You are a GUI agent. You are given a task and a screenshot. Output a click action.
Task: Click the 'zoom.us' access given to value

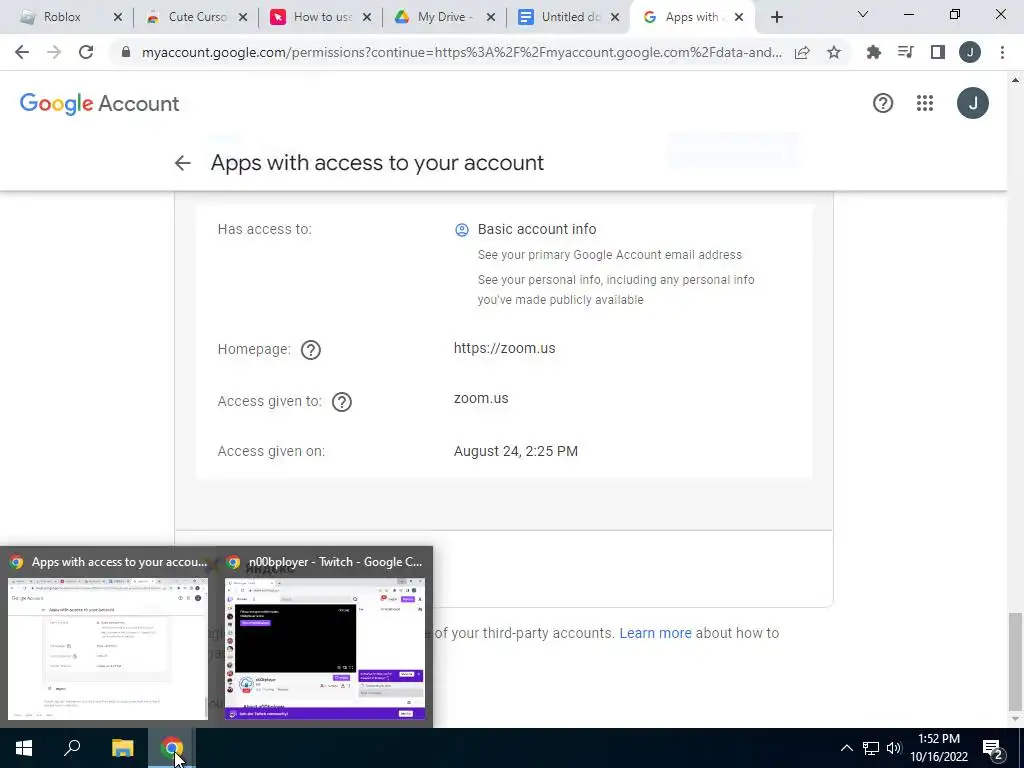[x=481, y=398]
